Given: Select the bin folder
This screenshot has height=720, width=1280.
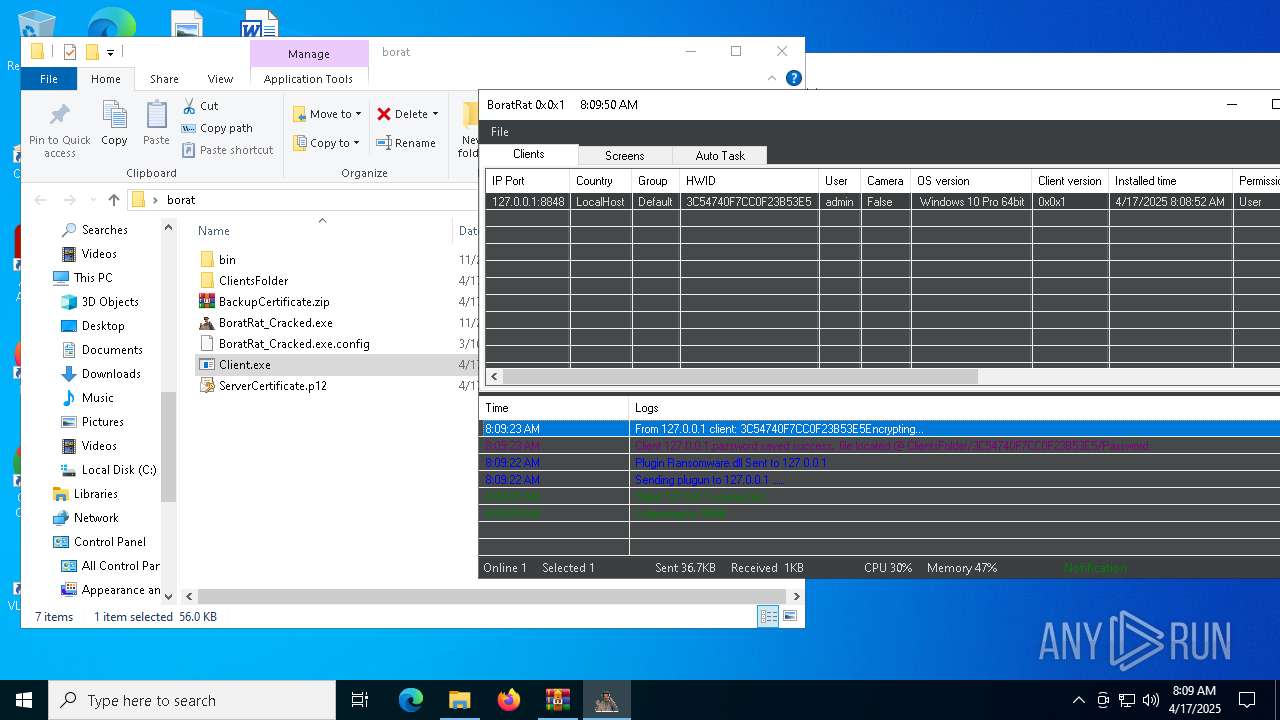Looking at the screenshot, I should point(217,260).
